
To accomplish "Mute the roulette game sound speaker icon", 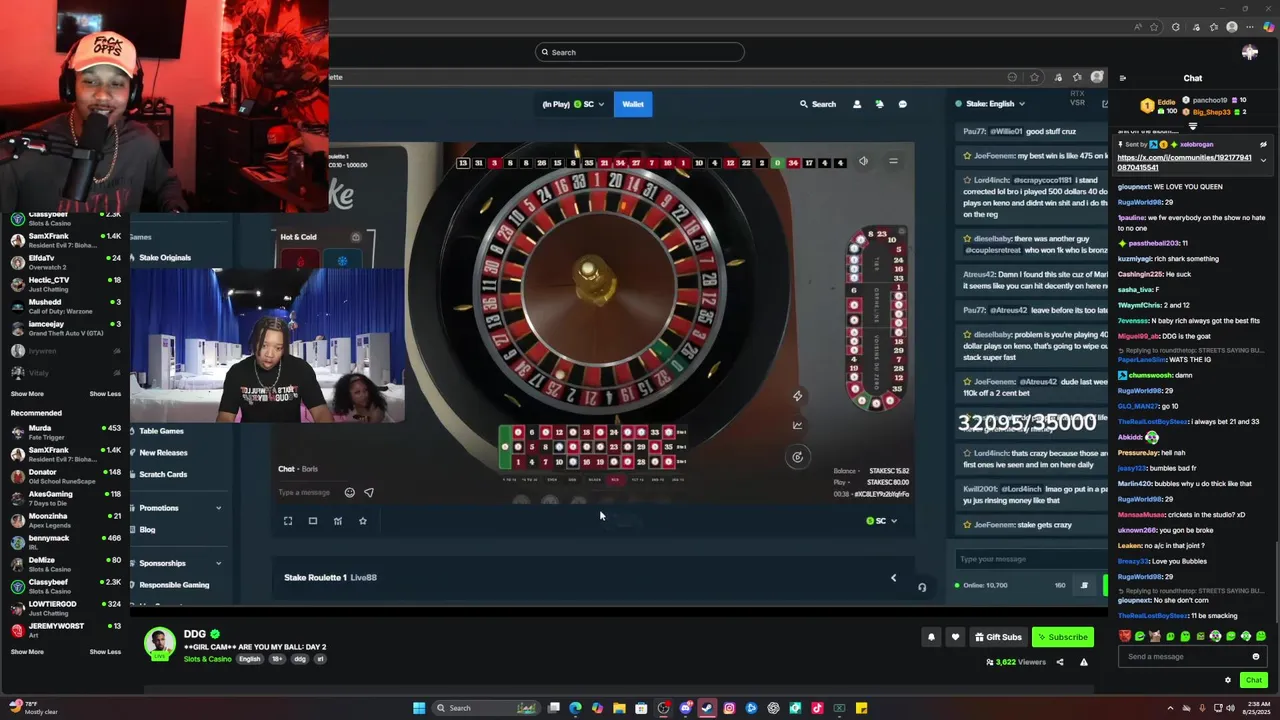I will (864, 162).
